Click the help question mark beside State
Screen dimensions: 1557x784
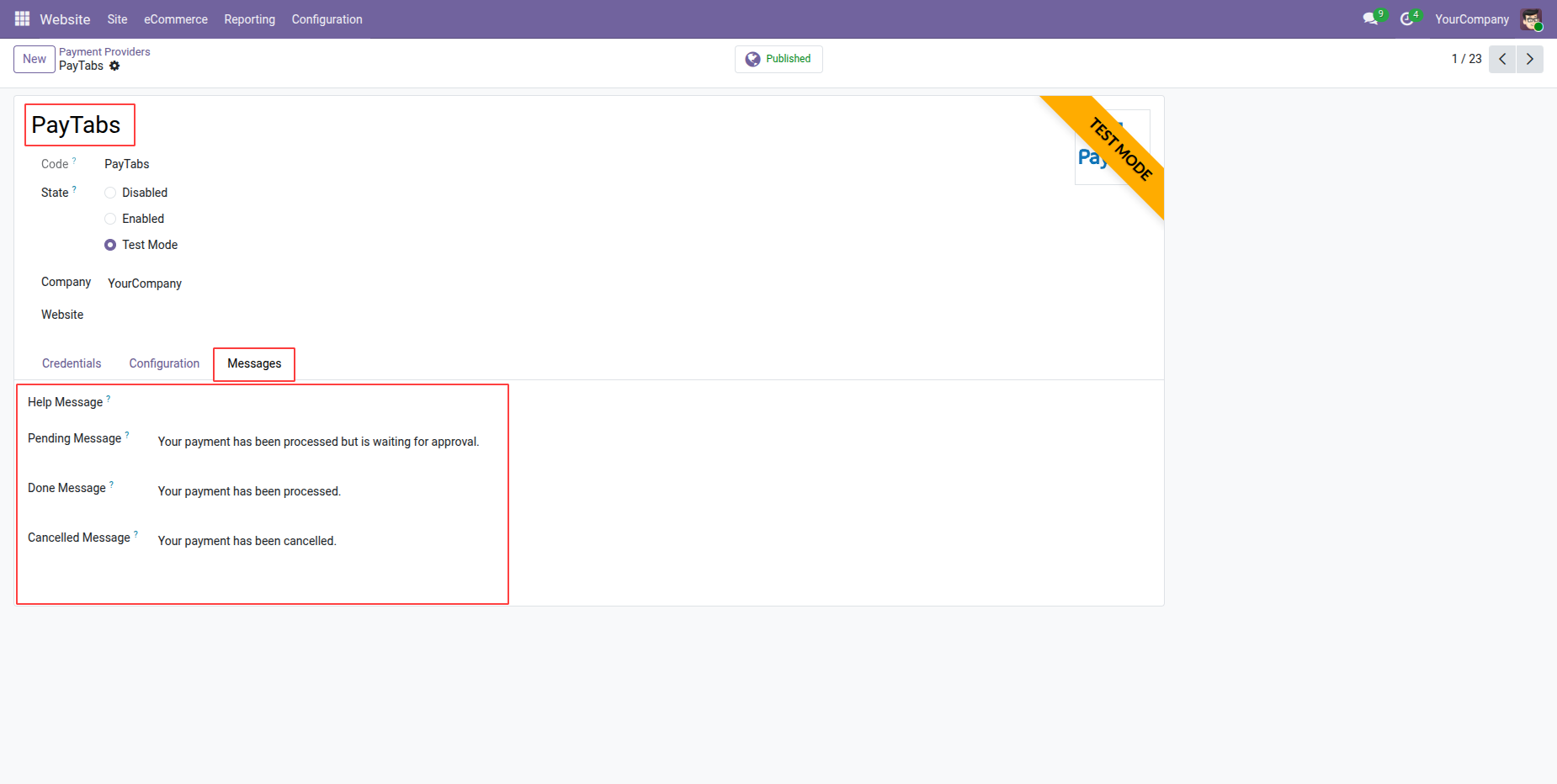[74, 188]
